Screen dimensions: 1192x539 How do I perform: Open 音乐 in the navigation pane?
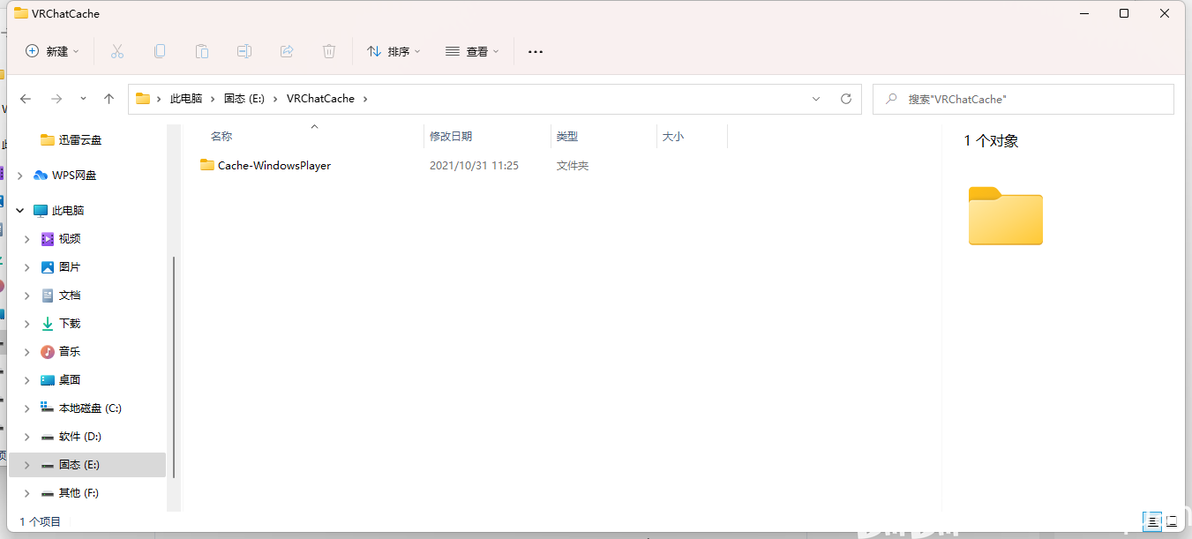pos(61,351)
